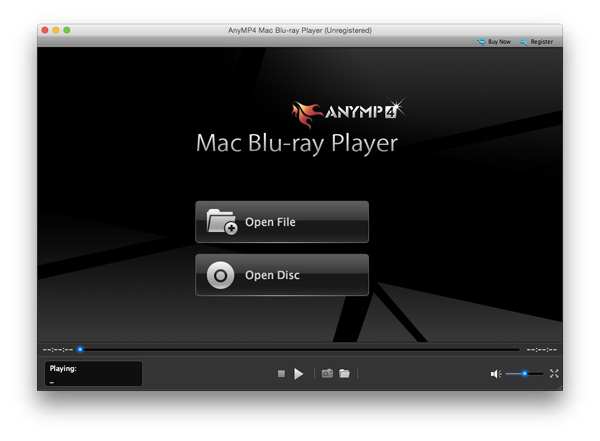Click the volume slider track
The width and height of the screenshot is (600, 441).
click(524, 374)
